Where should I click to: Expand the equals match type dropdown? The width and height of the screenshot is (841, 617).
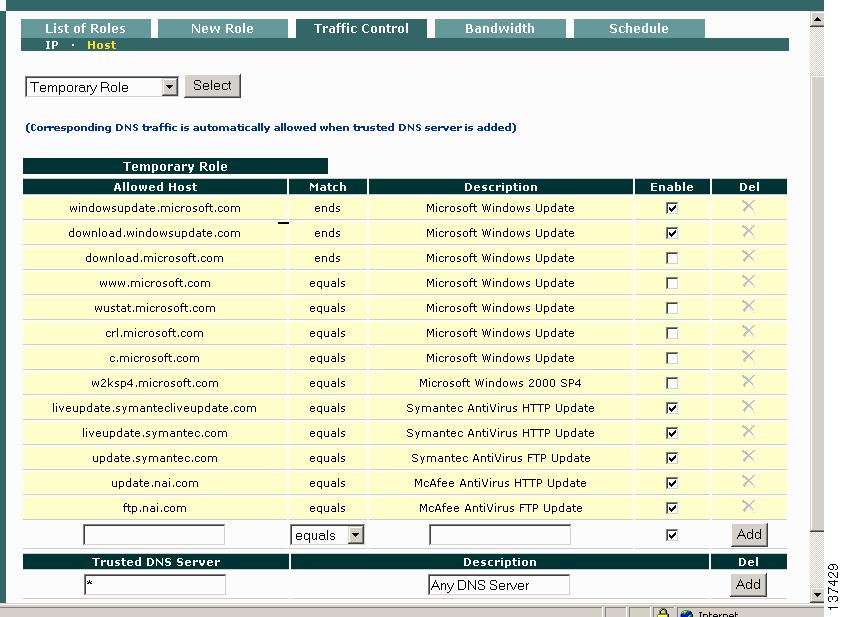coord(355,535)
